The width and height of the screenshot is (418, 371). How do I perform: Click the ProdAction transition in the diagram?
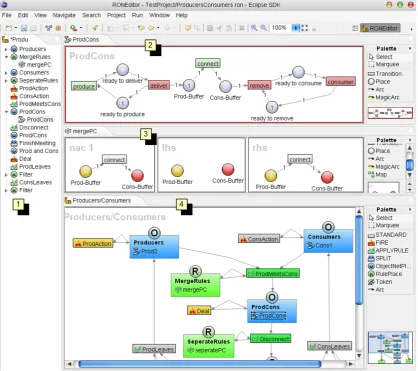(93, 244)
